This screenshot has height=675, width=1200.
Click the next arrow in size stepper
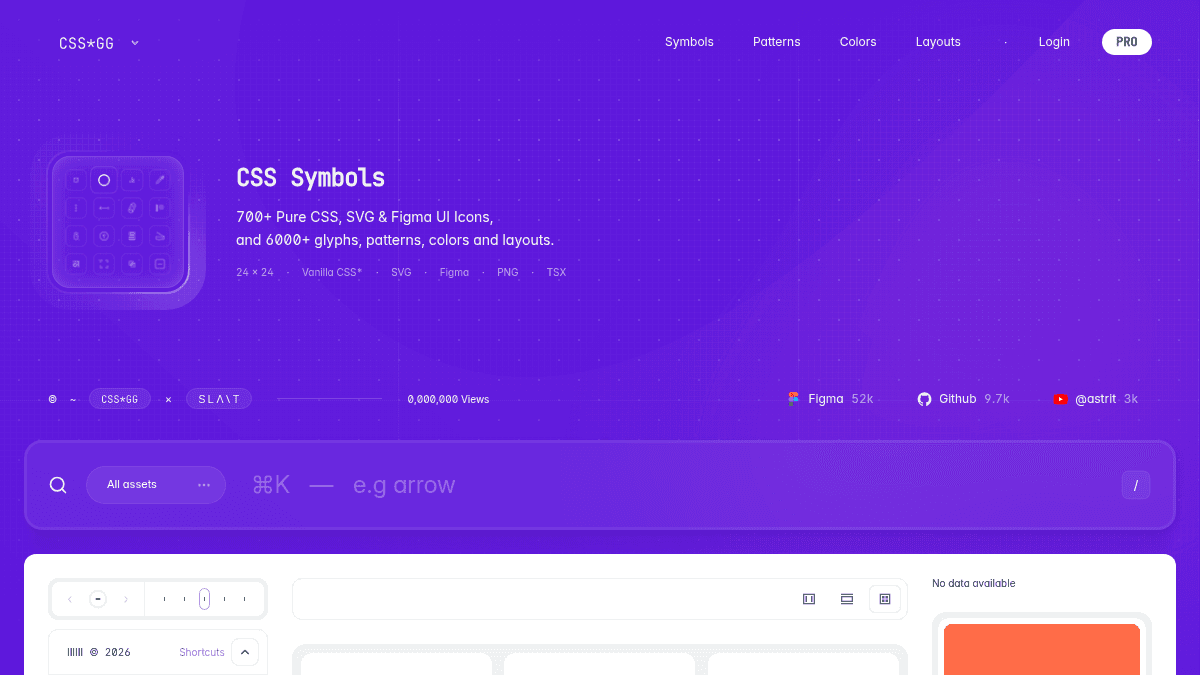tap(125, 599)
